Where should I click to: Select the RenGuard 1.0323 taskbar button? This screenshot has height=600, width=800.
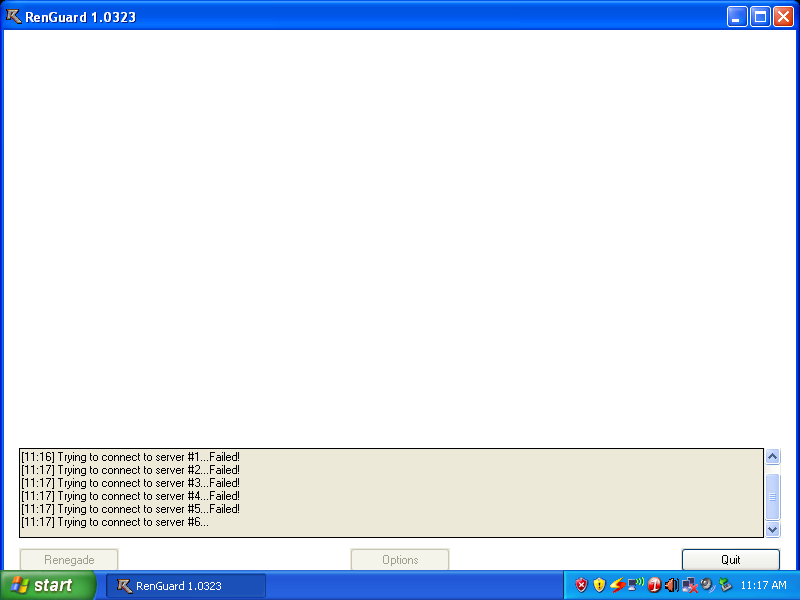click(x=186, y=586)
